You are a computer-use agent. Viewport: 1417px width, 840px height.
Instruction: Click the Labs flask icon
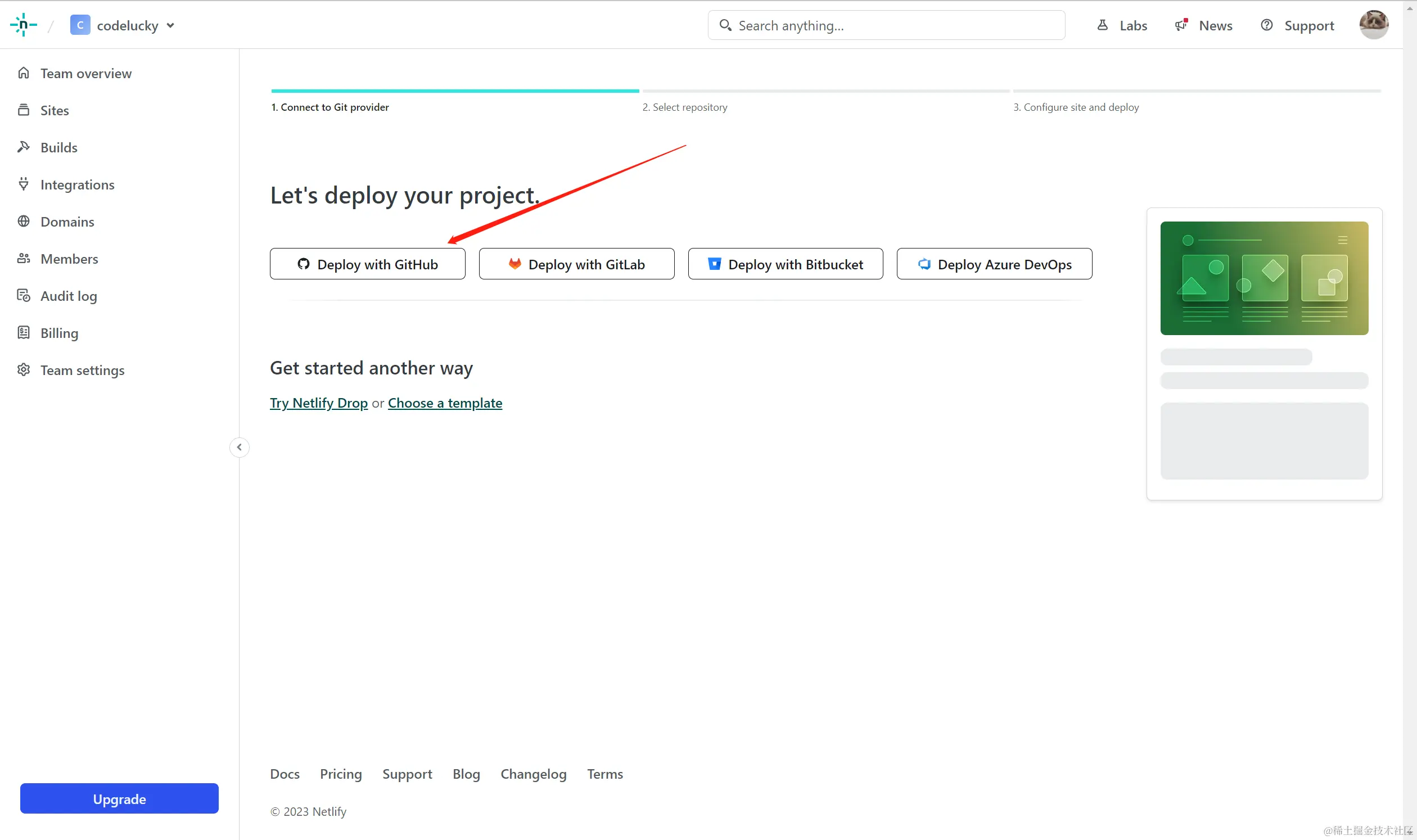[x=1102, y=25]
